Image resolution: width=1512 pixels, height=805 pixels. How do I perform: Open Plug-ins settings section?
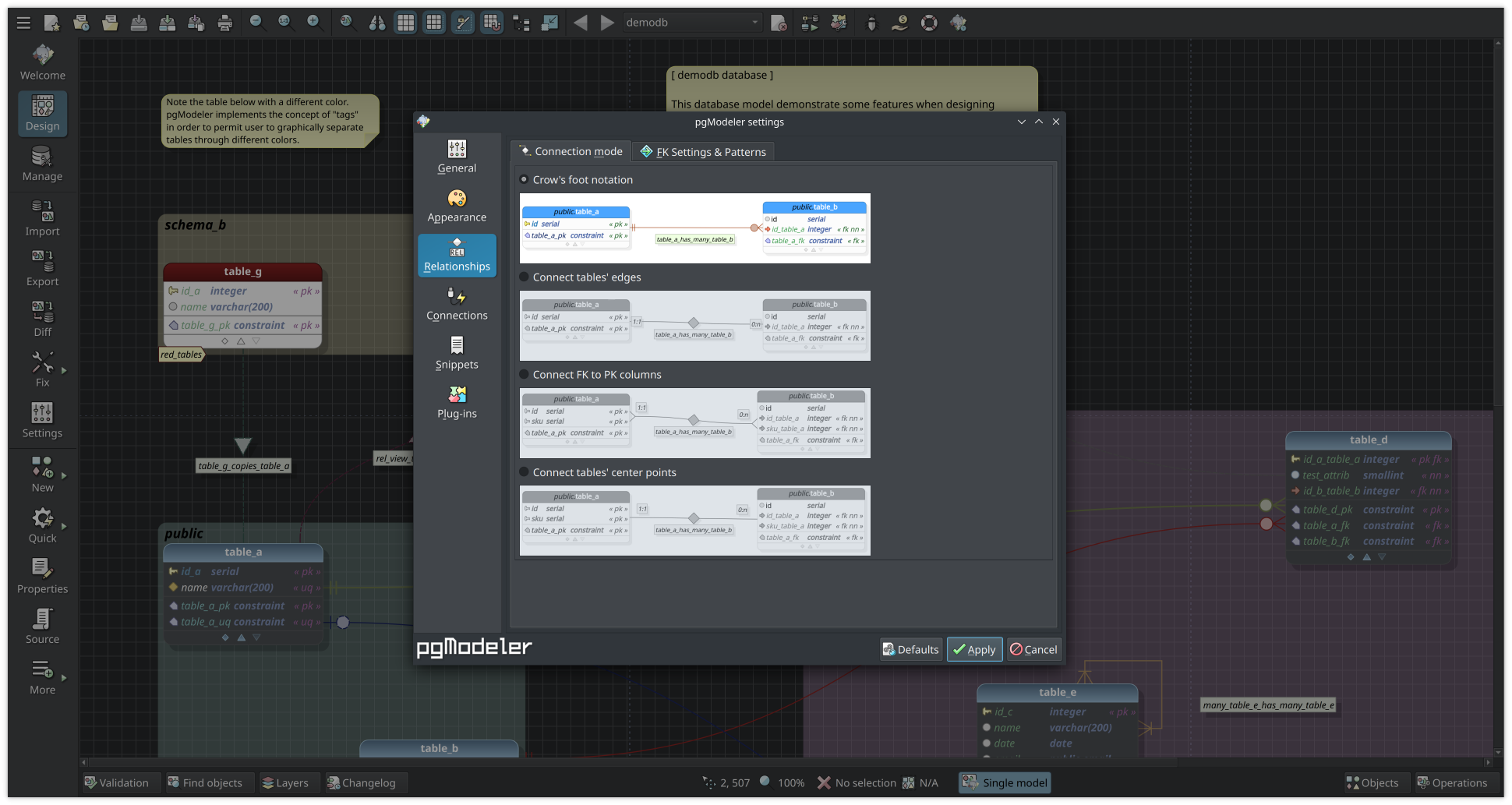457,402
